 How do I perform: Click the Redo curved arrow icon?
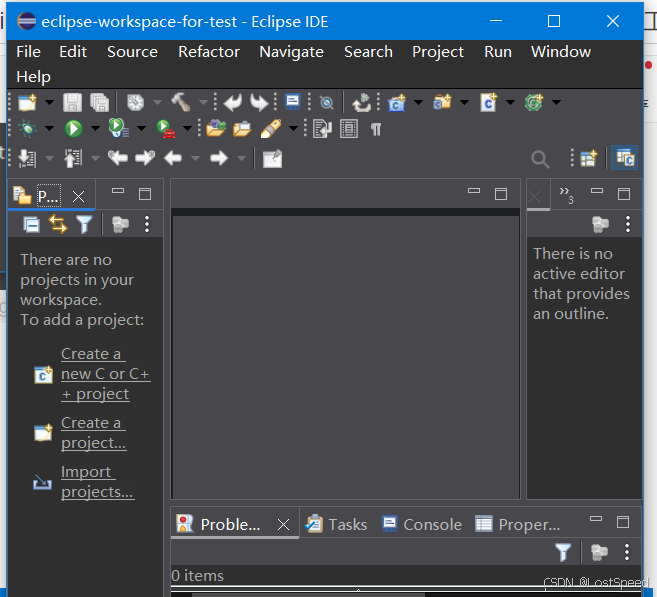[x=259, y=103]
